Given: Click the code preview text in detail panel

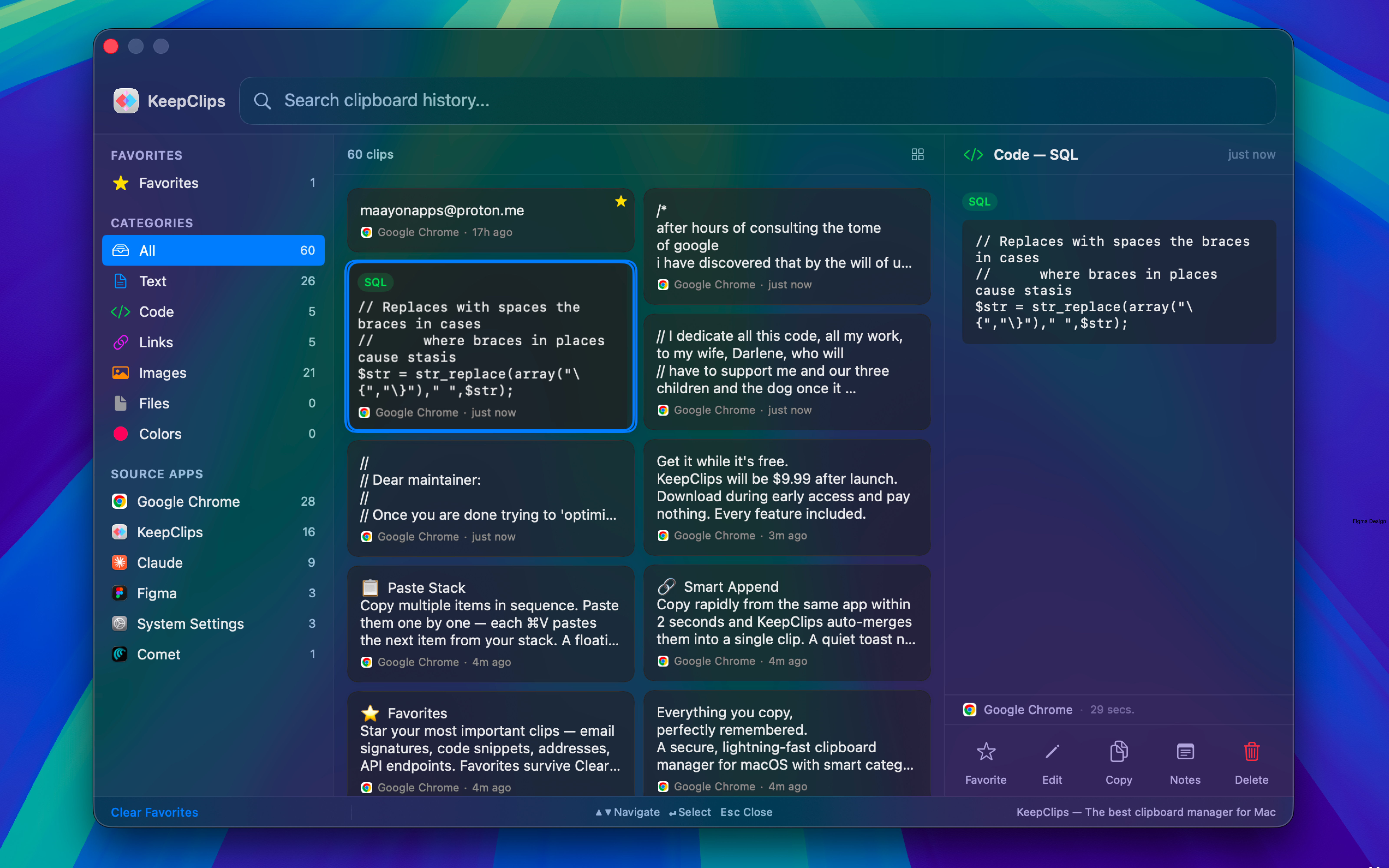Looking at the screenshot, I should point(1118,282).
